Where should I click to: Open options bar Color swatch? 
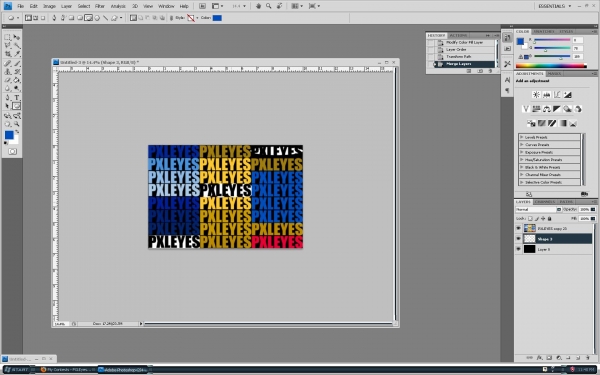pos(217,18)
